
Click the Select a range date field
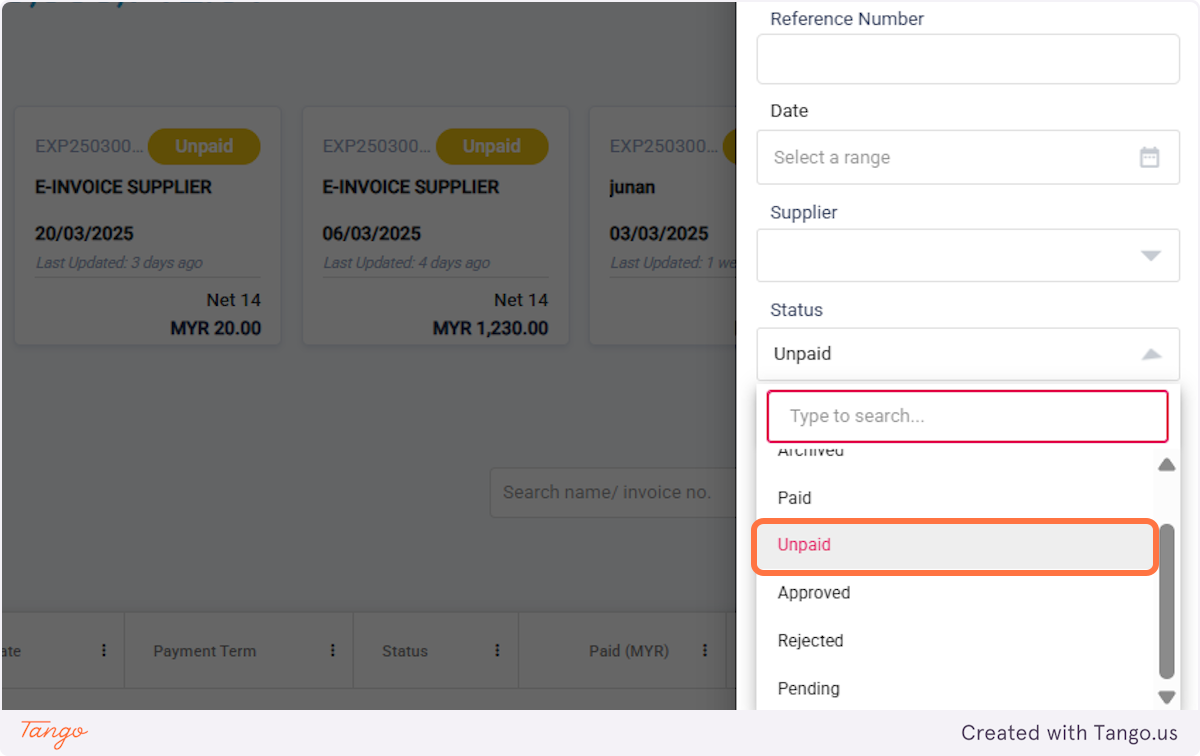click(x=968, y=157)
